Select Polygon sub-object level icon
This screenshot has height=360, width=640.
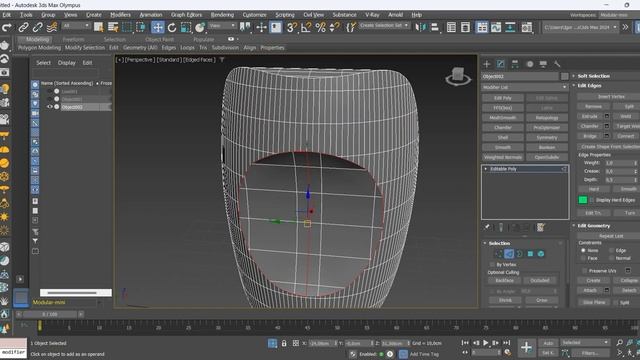(x=530, y=254)
